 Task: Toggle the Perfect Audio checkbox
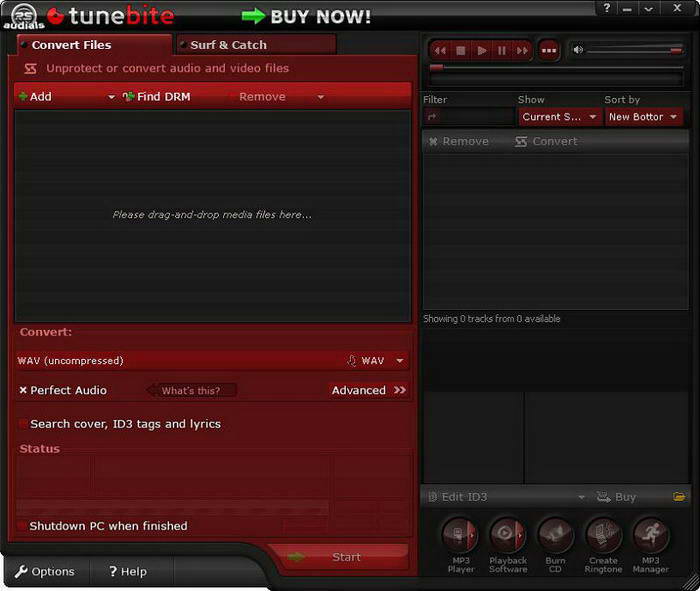23,390
